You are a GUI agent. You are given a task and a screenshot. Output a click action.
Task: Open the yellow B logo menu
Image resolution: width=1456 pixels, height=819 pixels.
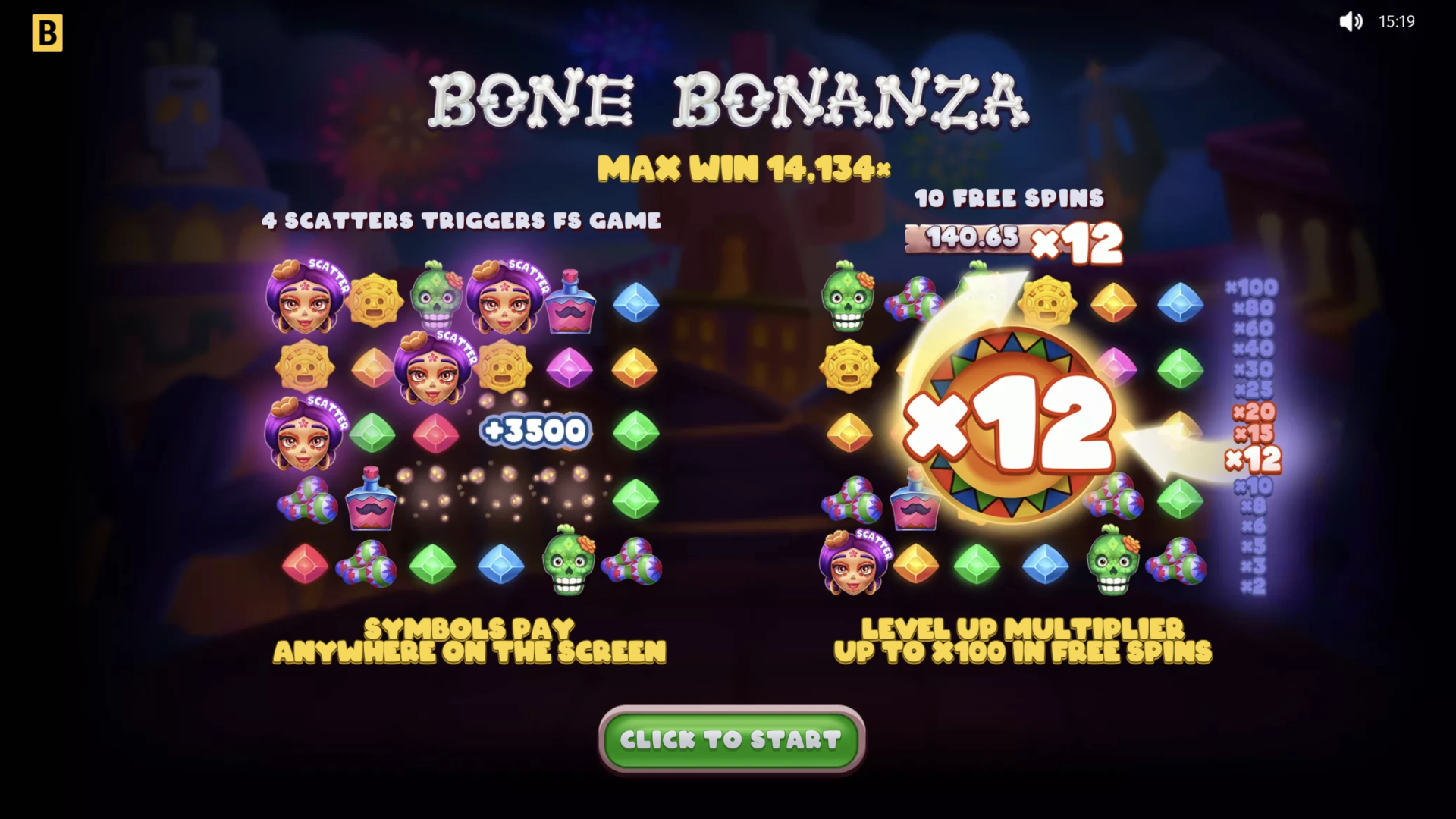(x=47, y=33)
